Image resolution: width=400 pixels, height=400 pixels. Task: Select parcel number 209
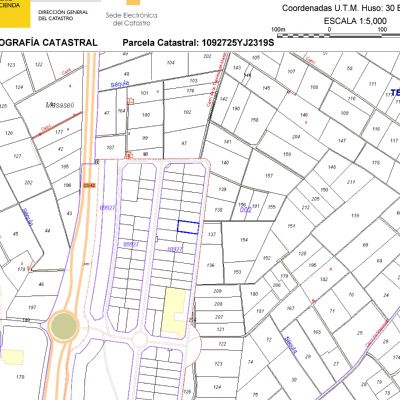(218, 291)
